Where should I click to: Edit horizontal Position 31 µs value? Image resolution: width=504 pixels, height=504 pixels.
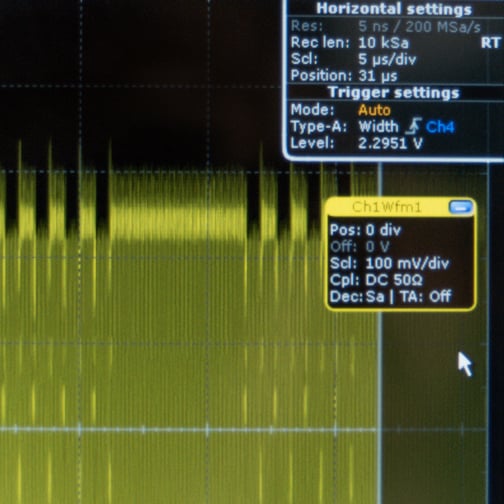tap(378, 76)
